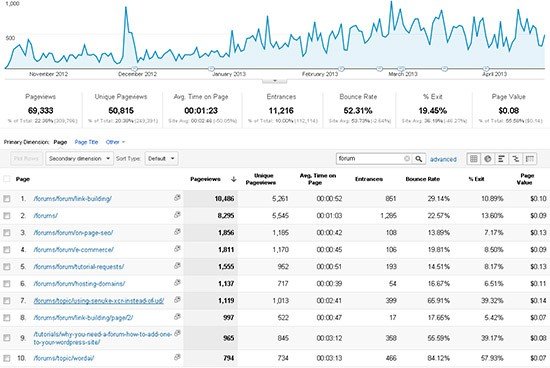This screenshot has height=368, width=550.
Task: Clear the forum search filter
Action: coord(407,159)
